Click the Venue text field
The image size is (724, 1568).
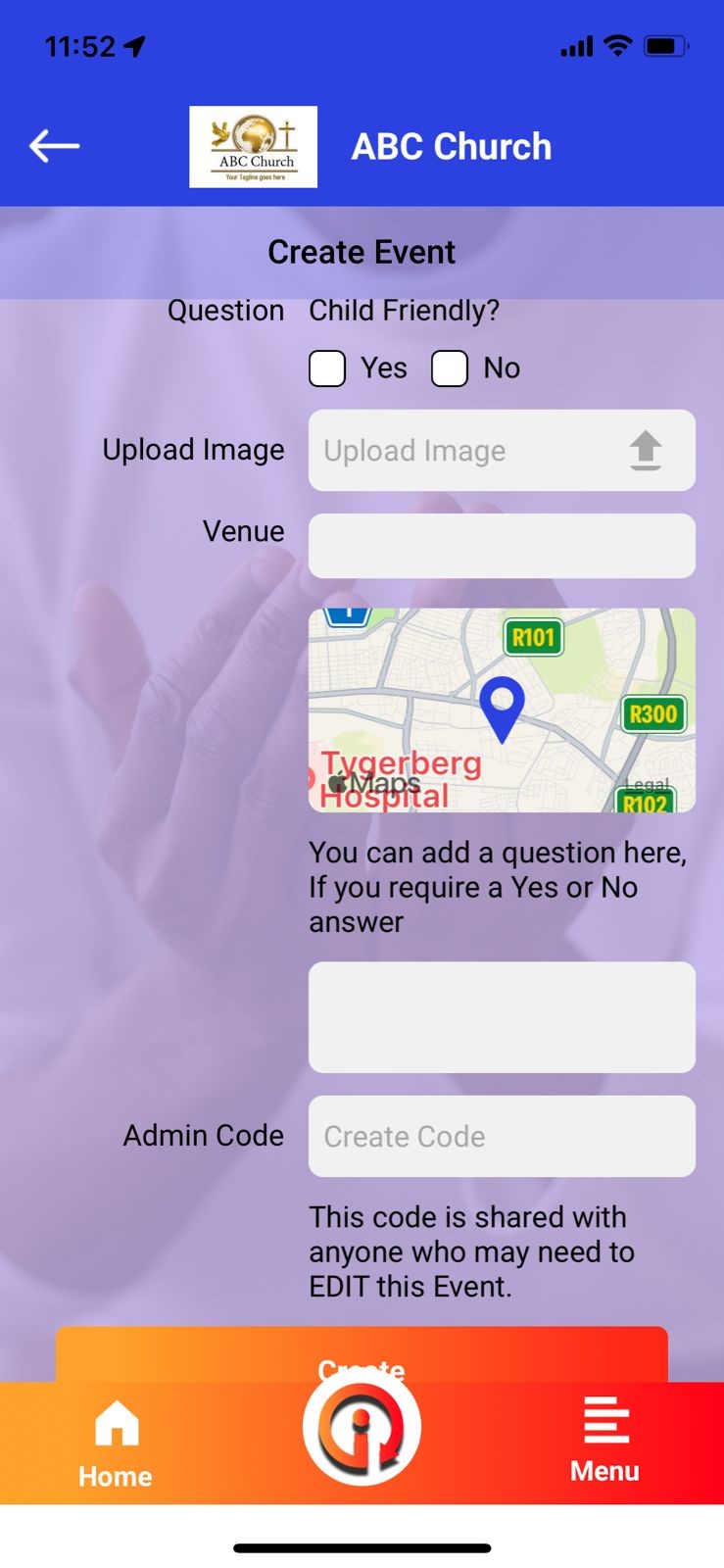pos(502,546)
